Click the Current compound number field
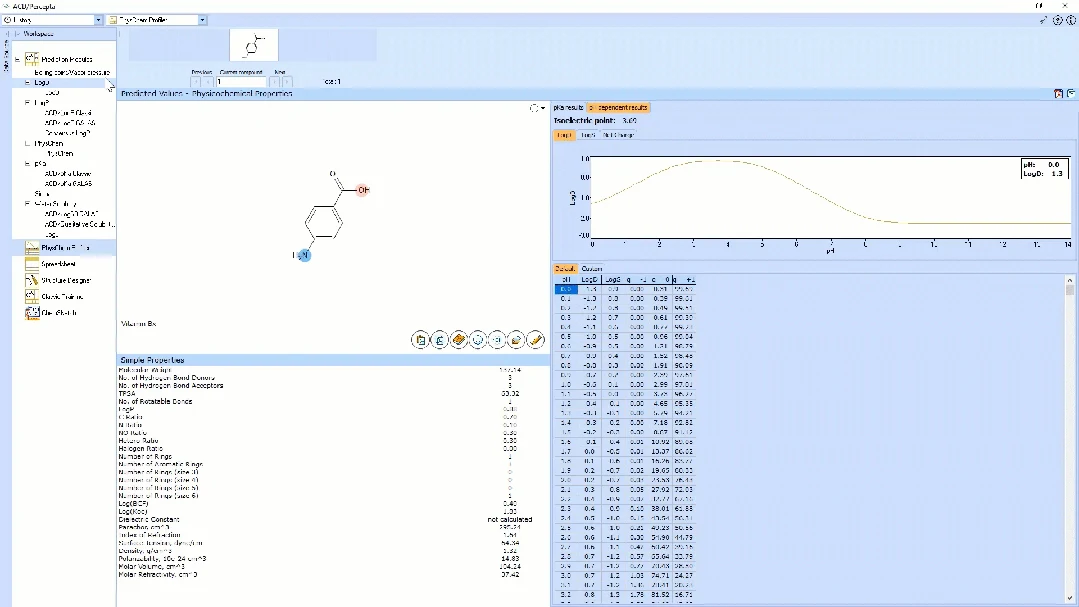1079x607 pixels. [x=241, y=81]
